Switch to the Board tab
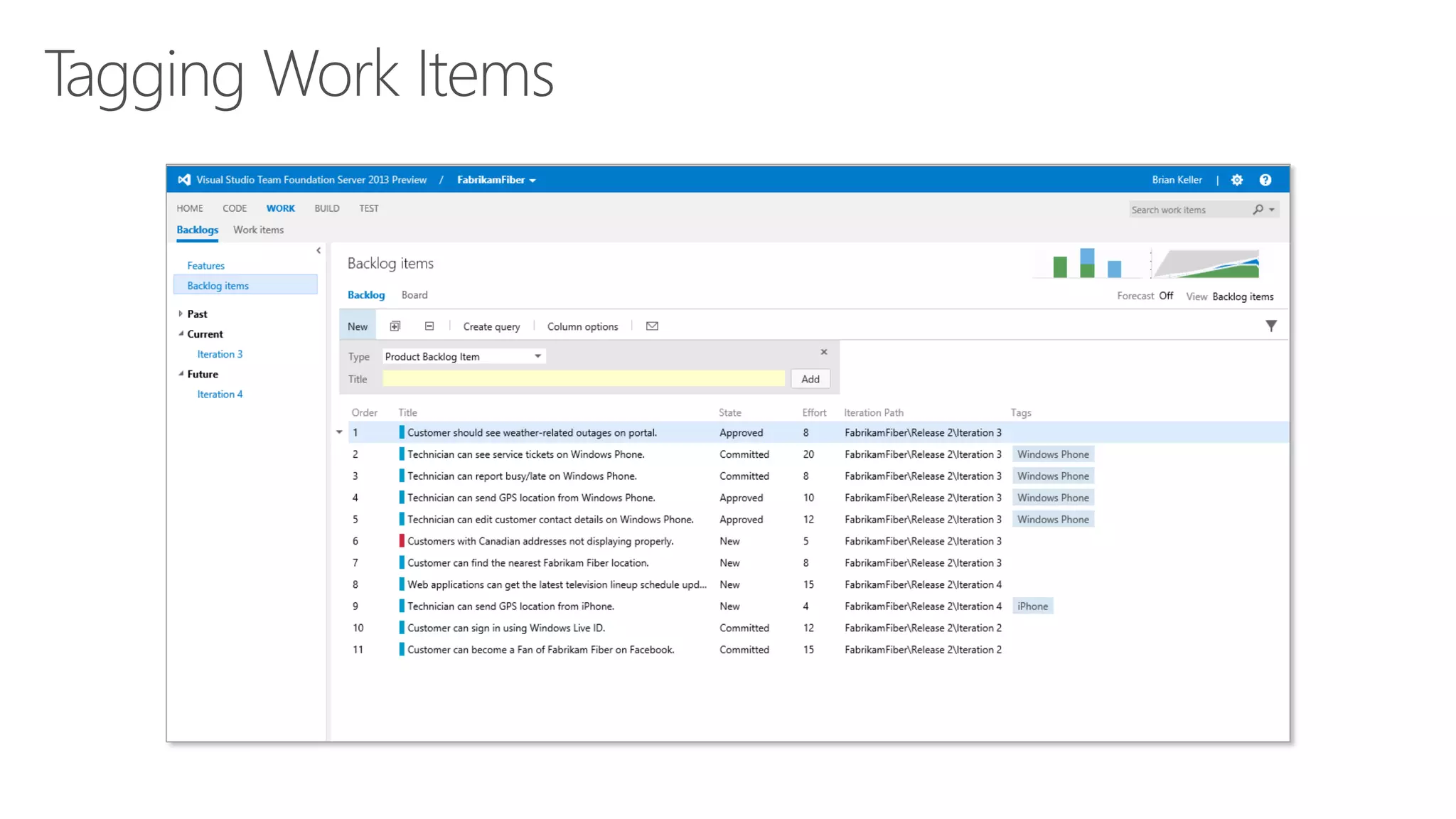 414,295
